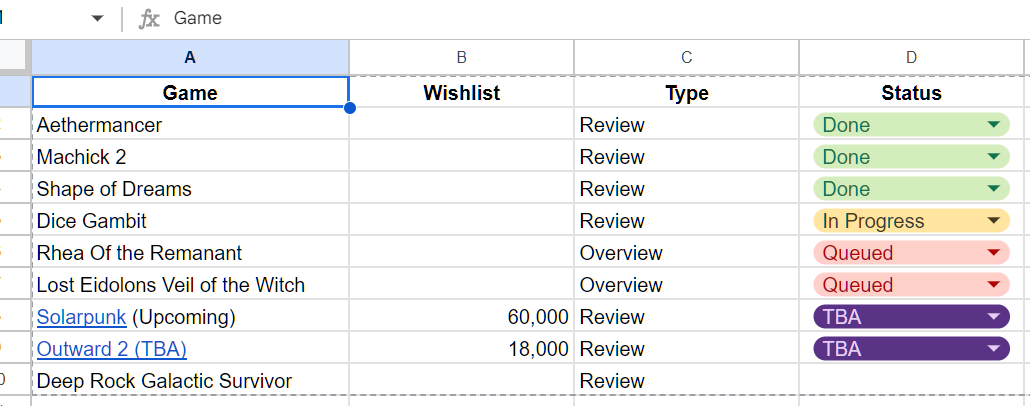Select the 60,000 wishlist cell

(x=462, y=317)
